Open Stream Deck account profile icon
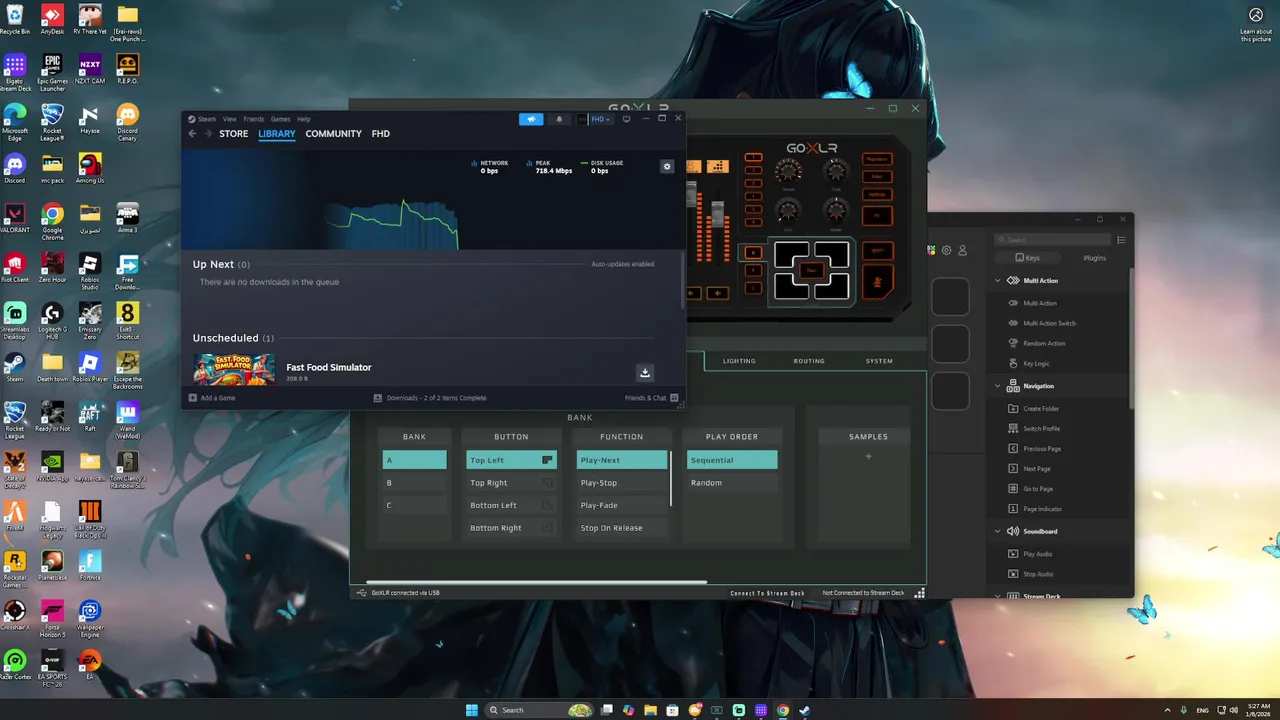 (x=963, y=250)
